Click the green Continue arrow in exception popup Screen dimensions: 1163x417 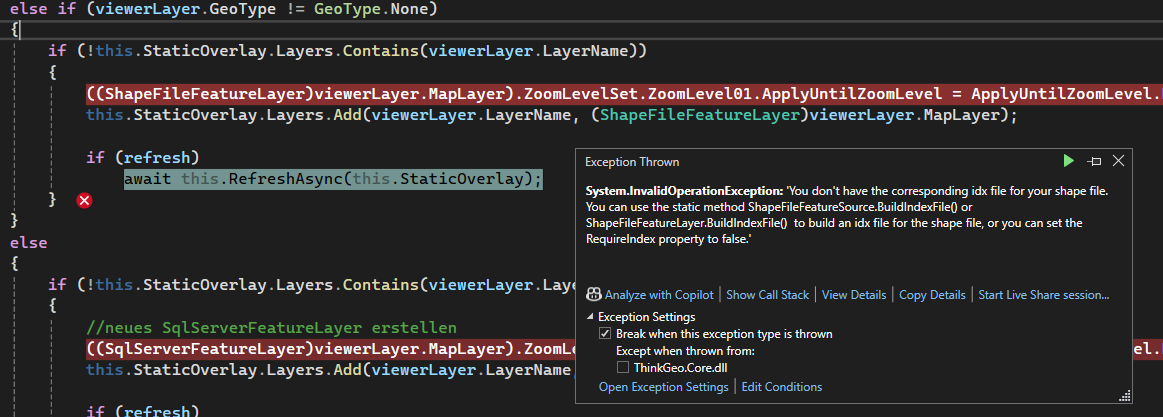coord(1068,161)
